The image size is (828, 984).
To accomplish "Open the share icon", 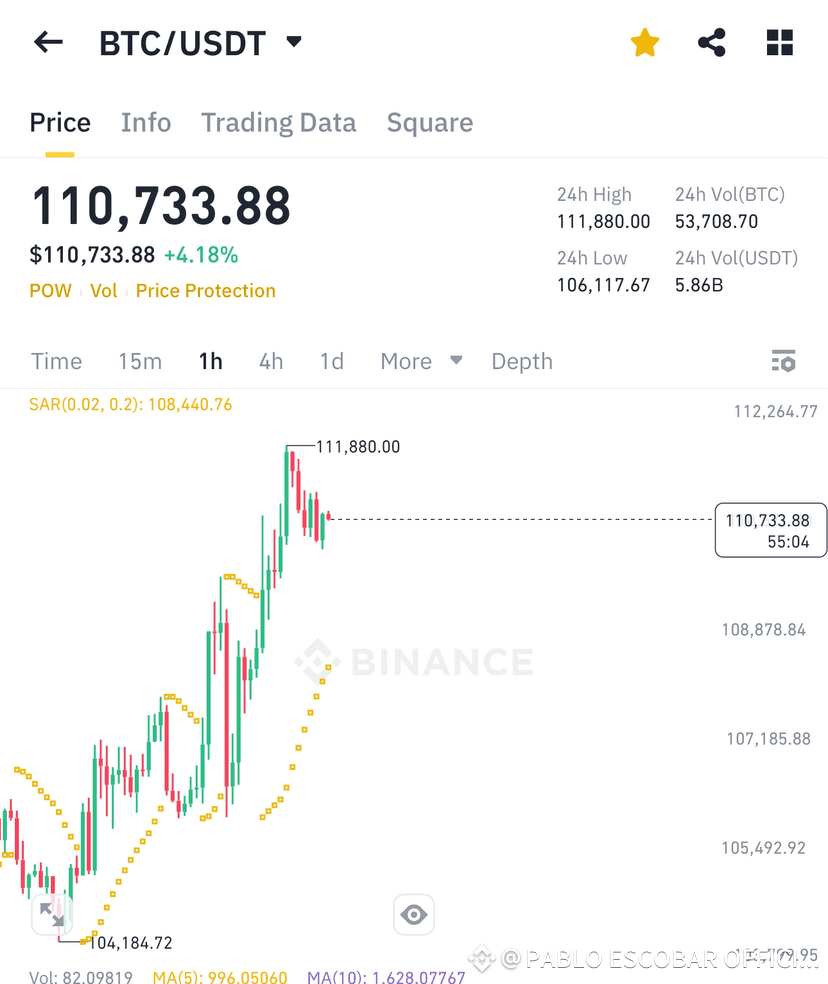I will click(712, 43).
